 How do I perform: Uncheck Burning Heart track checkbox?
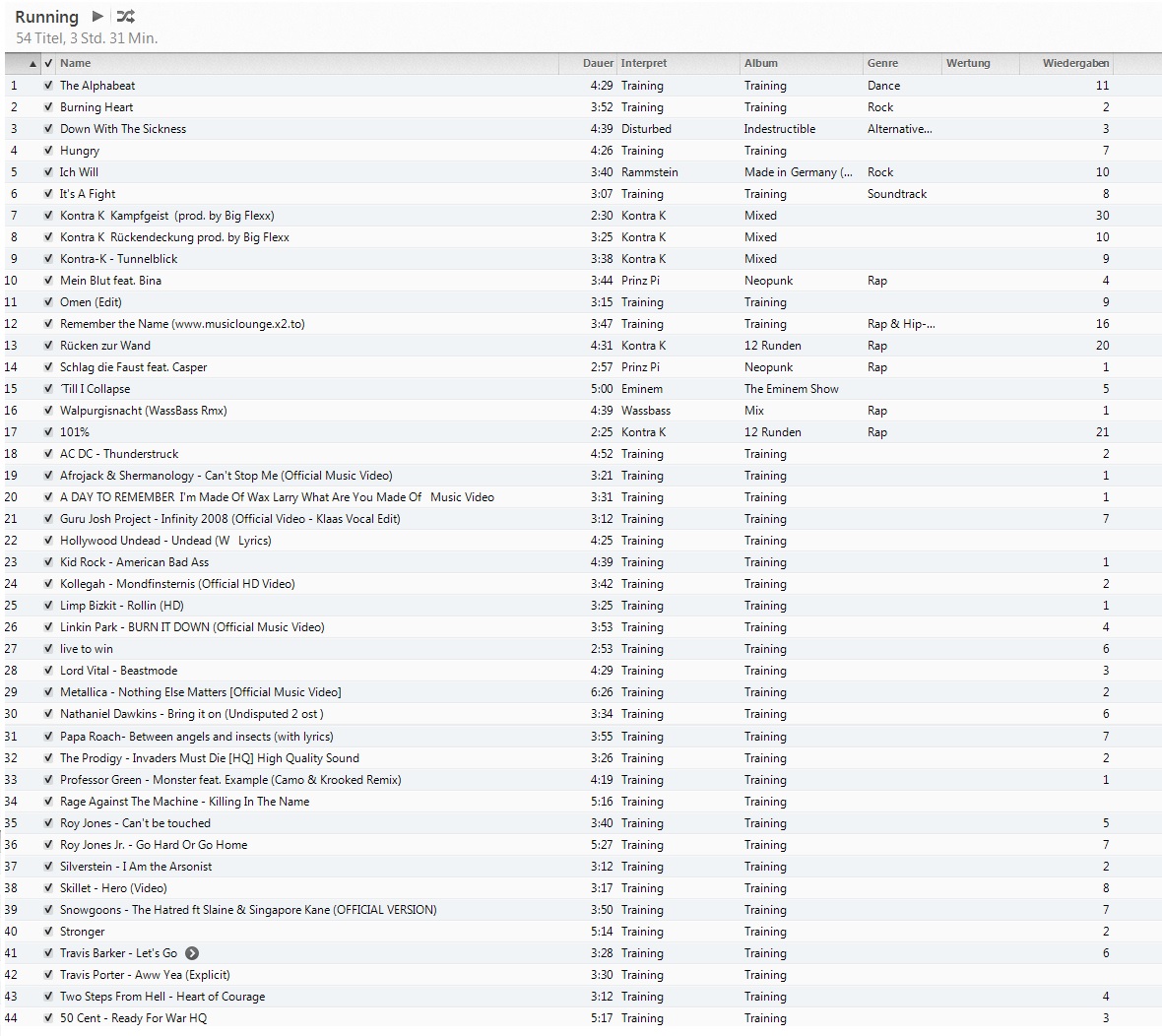pyautogui.click(x=48, y=106)
